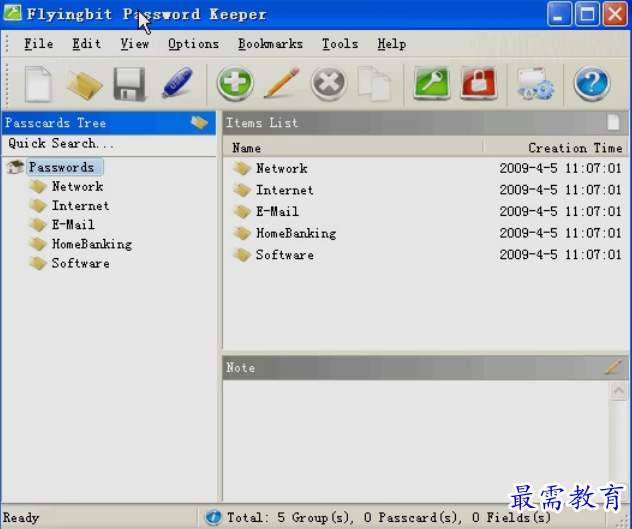Select E-Mail row in Items List

point(425,211)
